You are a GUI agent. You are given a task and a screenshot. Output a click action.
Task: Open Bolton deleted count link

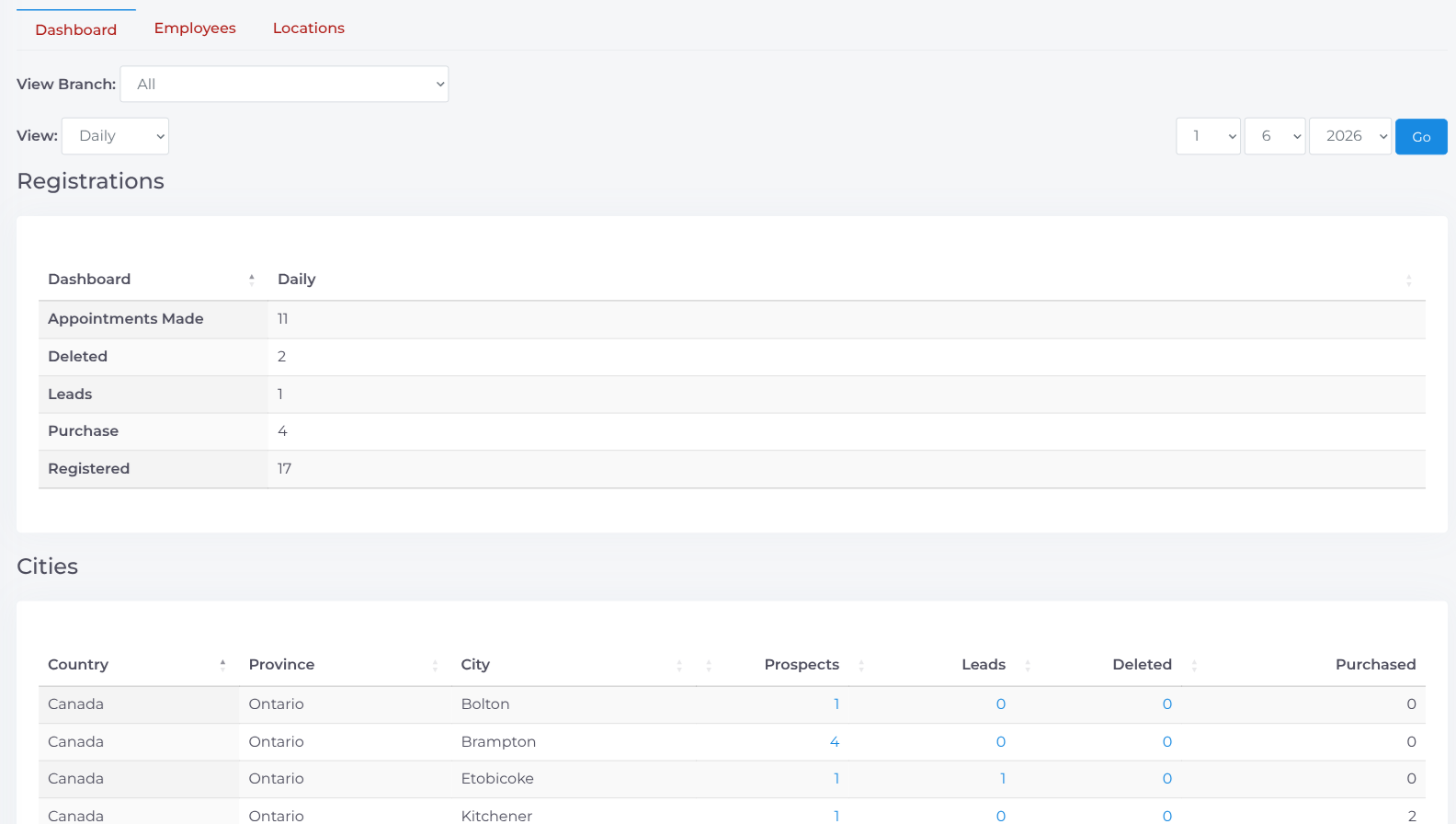coord(1167,704)
